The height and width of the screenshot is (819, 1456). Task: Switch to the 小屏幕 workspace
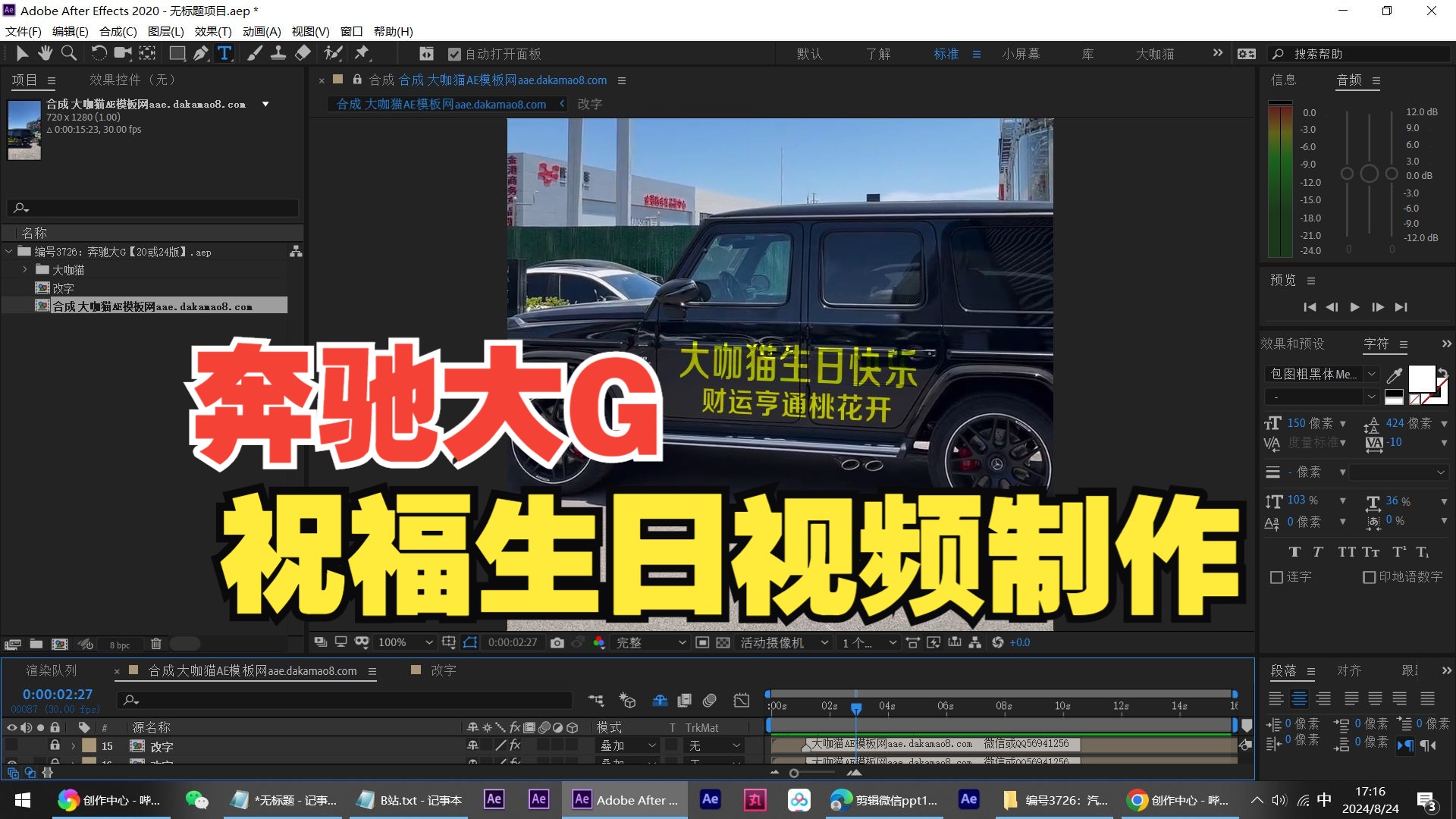point(1021,54)
